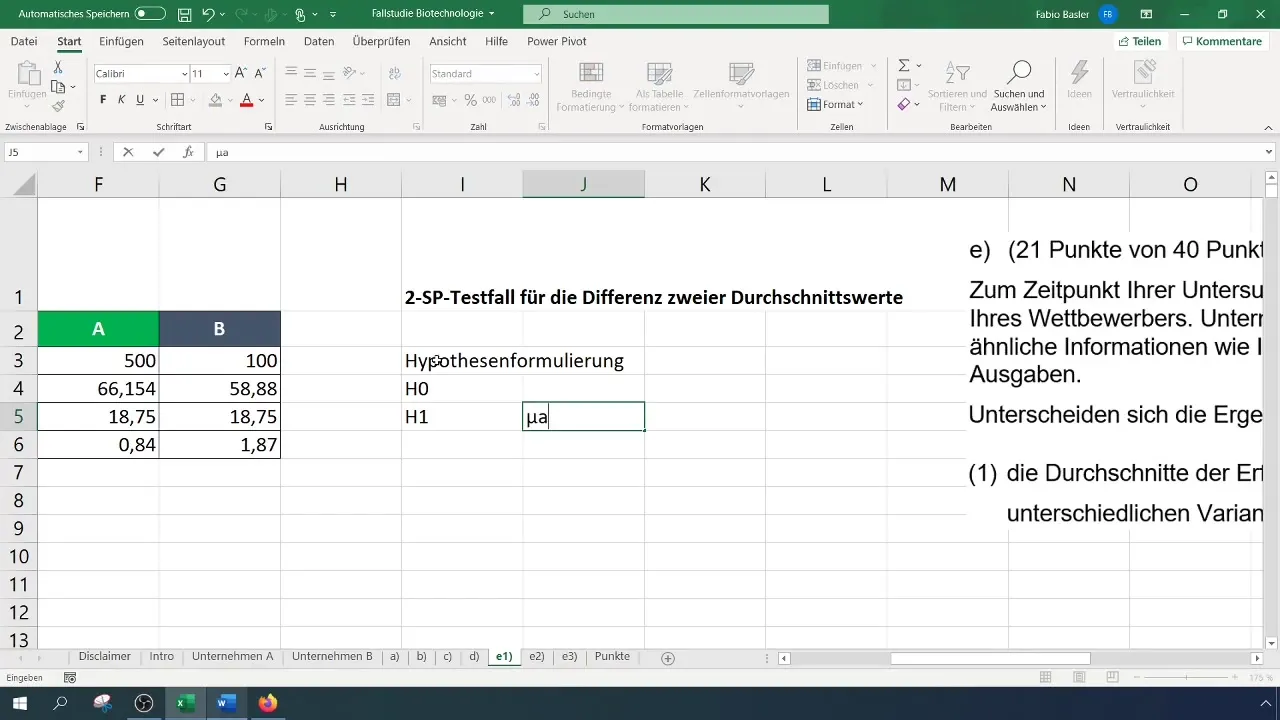Open the Power Pivot ribbon tab
1280x720 pixels.
point(557,41)
